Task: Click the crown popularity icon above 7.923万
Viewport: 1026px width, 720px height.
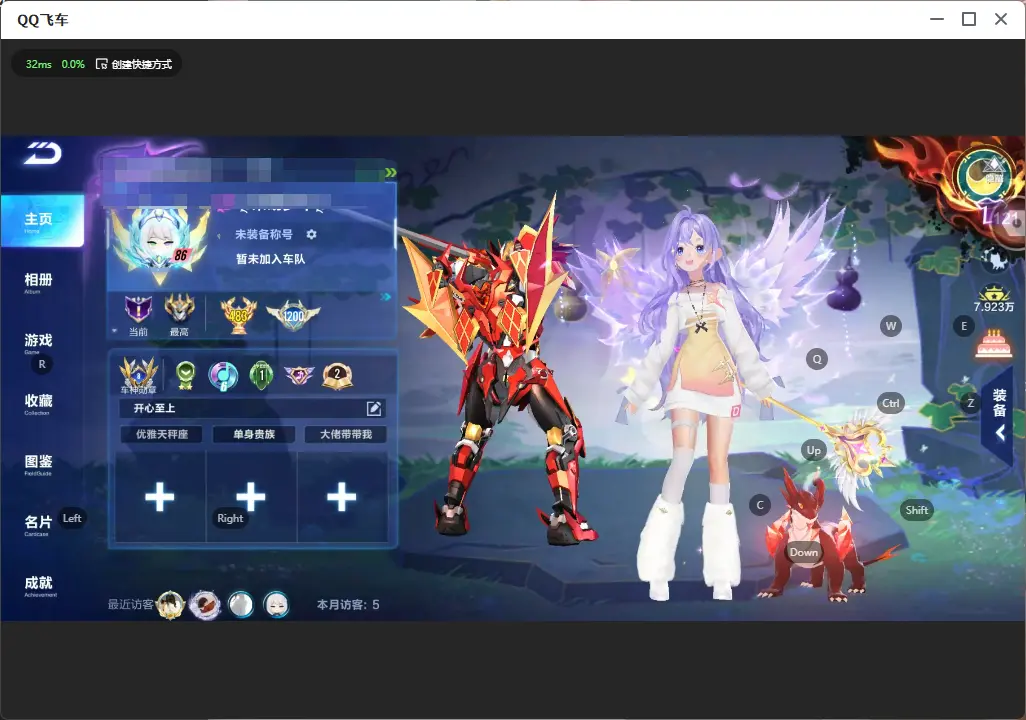Action: [994, 293]
